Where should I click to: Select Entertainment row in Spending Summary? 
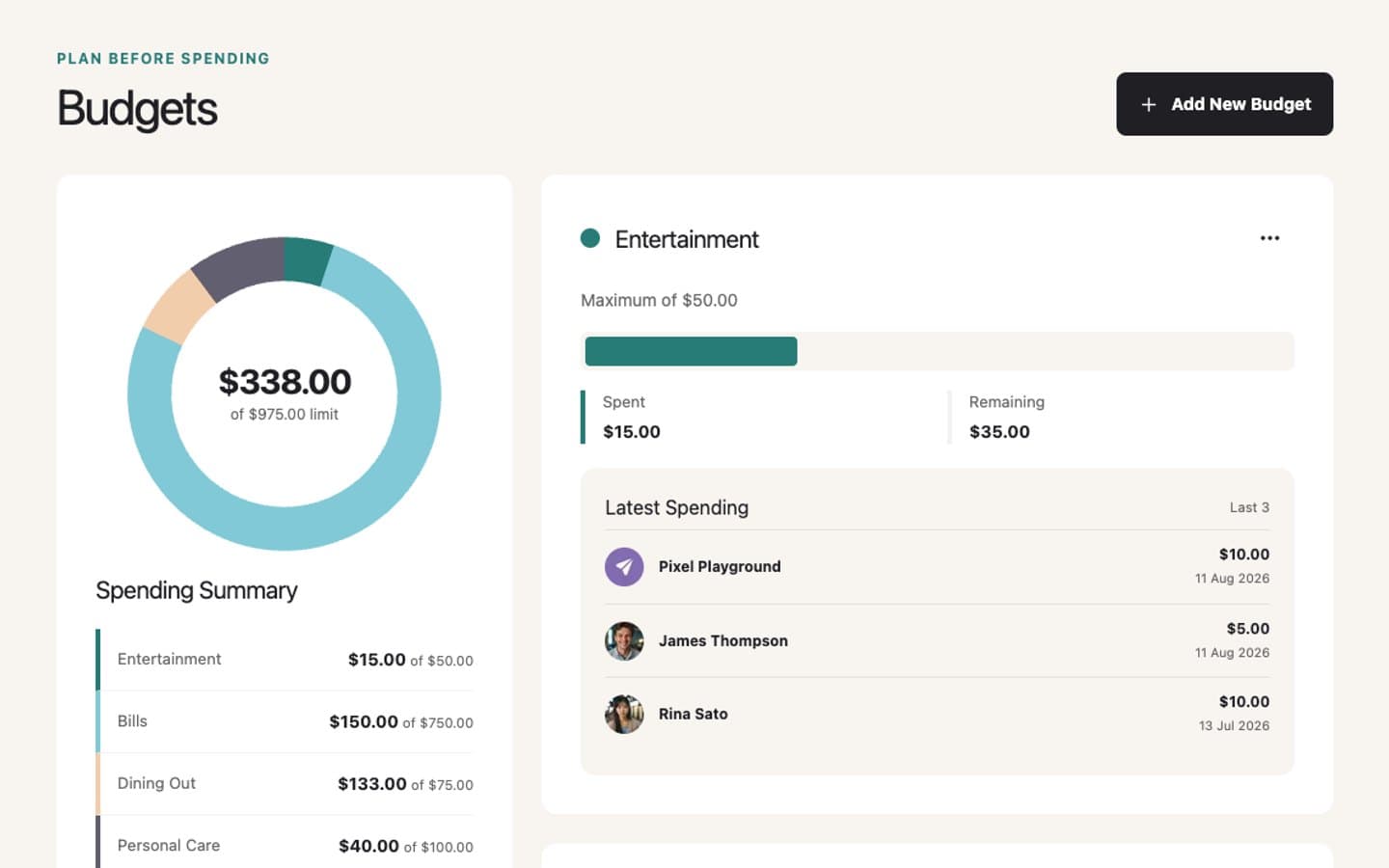pos(285,660)
